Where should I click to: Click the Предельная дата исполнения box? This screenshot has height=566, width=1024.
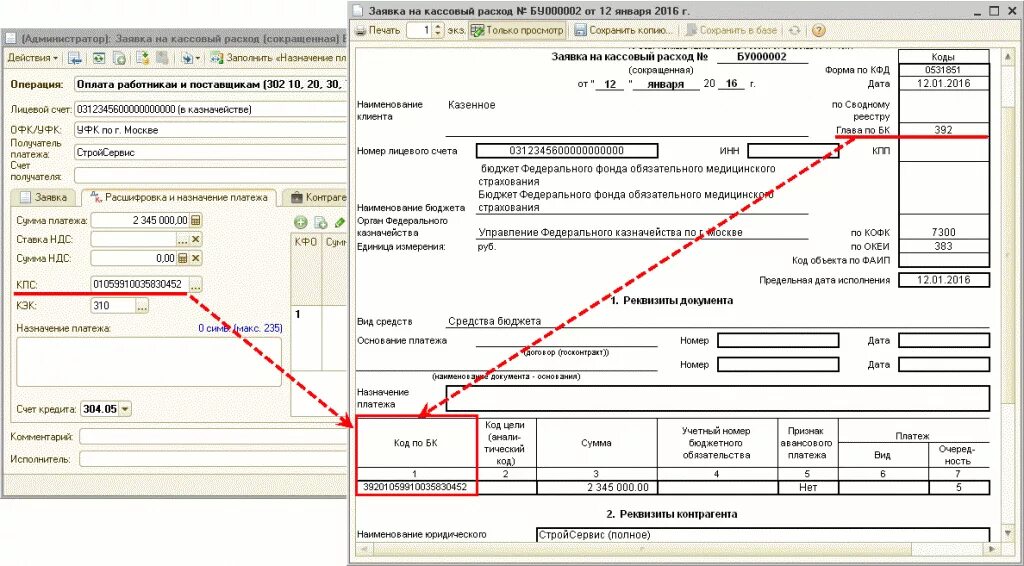click(944, 280)
